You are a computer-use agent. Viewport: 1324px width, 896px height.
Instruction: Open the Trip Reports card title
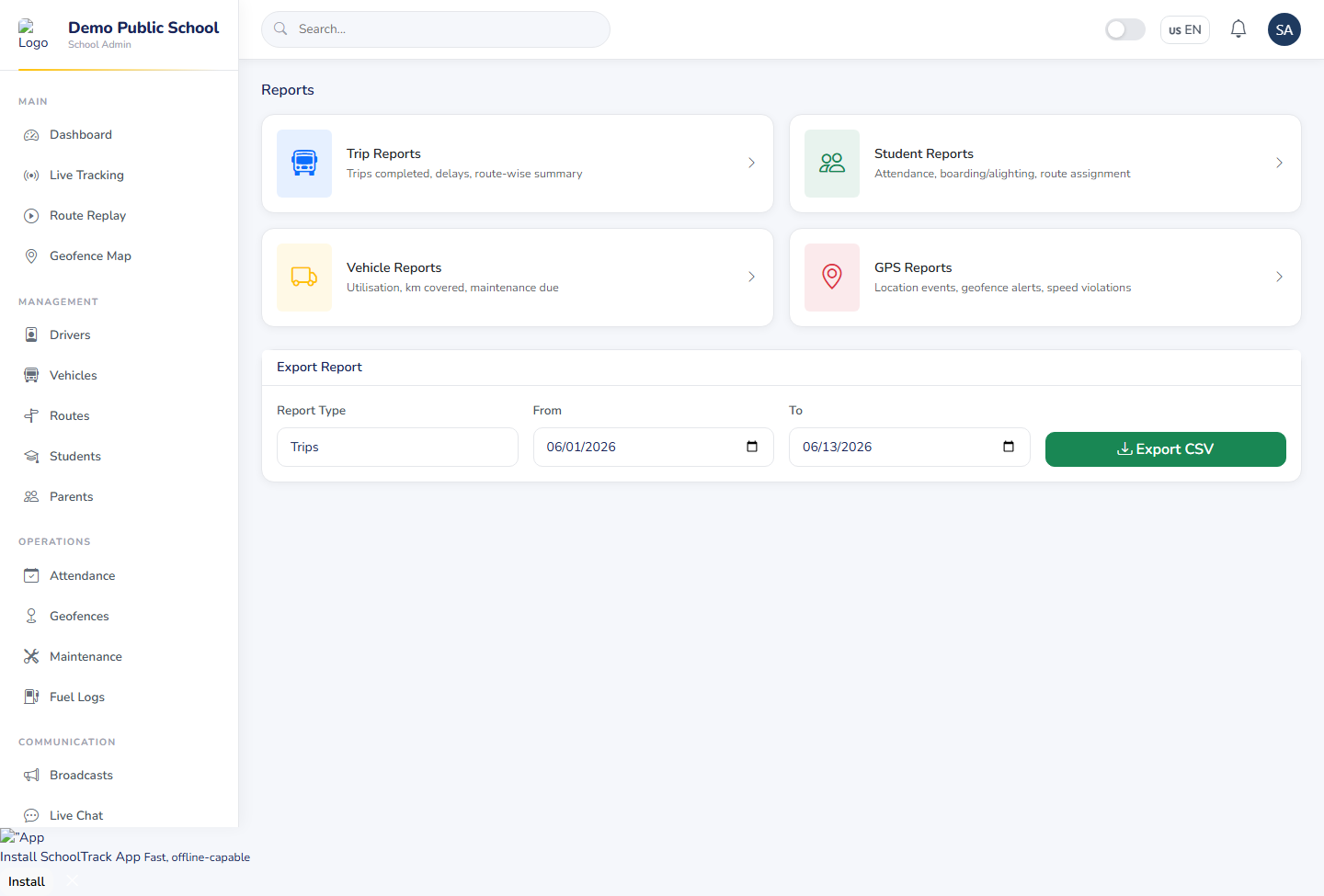[383, 154]
